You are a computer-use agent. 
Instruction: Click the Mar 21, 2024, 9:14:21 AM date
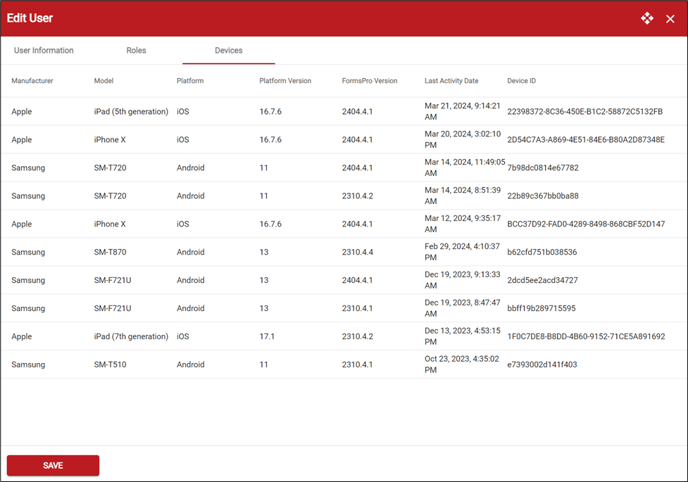click(462, 111)
